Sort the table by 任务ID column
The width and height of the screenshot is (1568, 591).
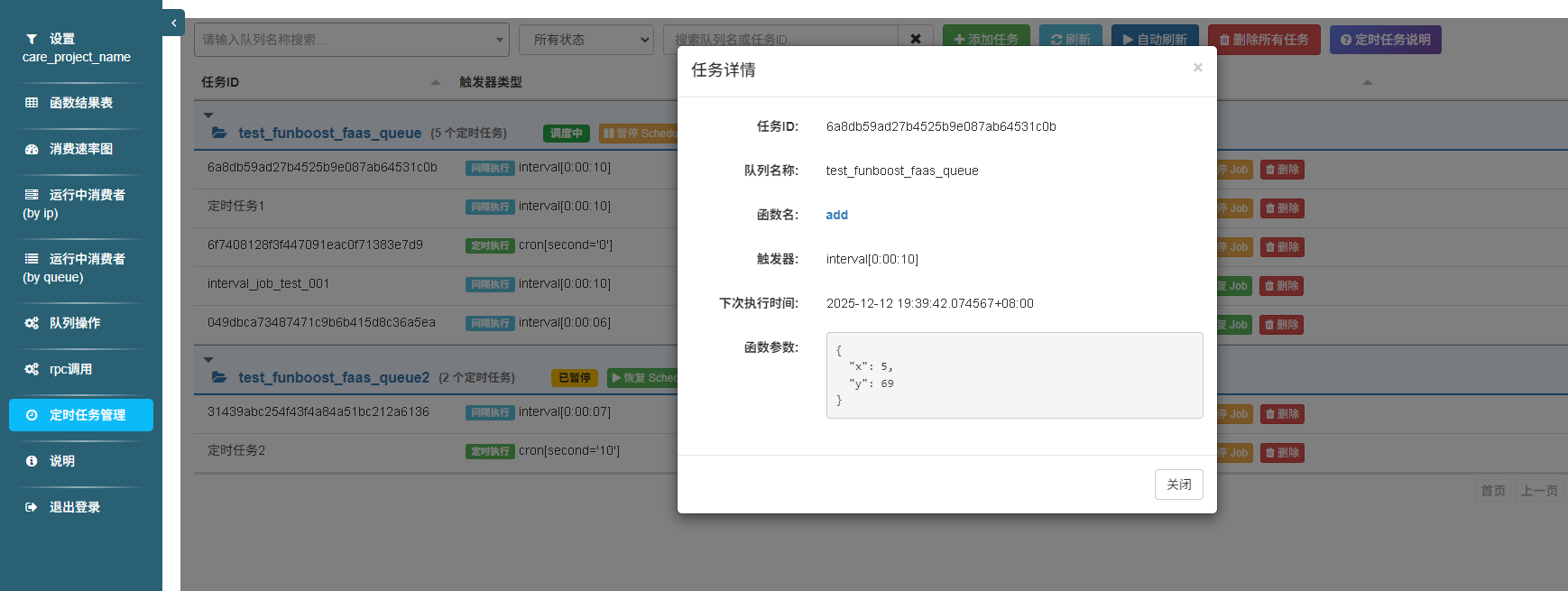tap(220, 82)
